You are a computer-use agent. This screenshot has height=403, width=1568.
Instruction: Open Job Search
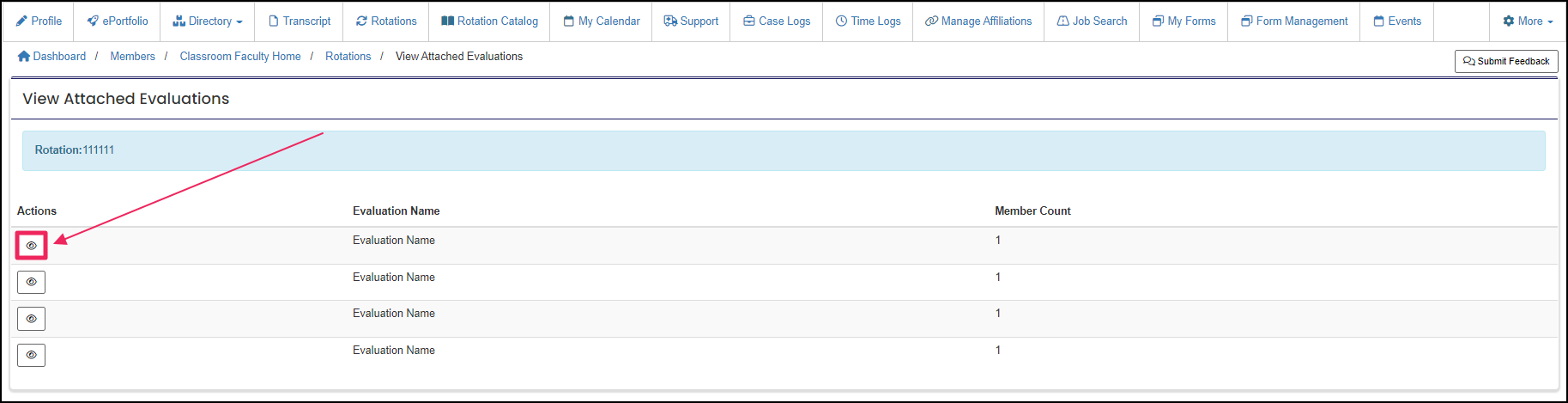click(1092, 21)
